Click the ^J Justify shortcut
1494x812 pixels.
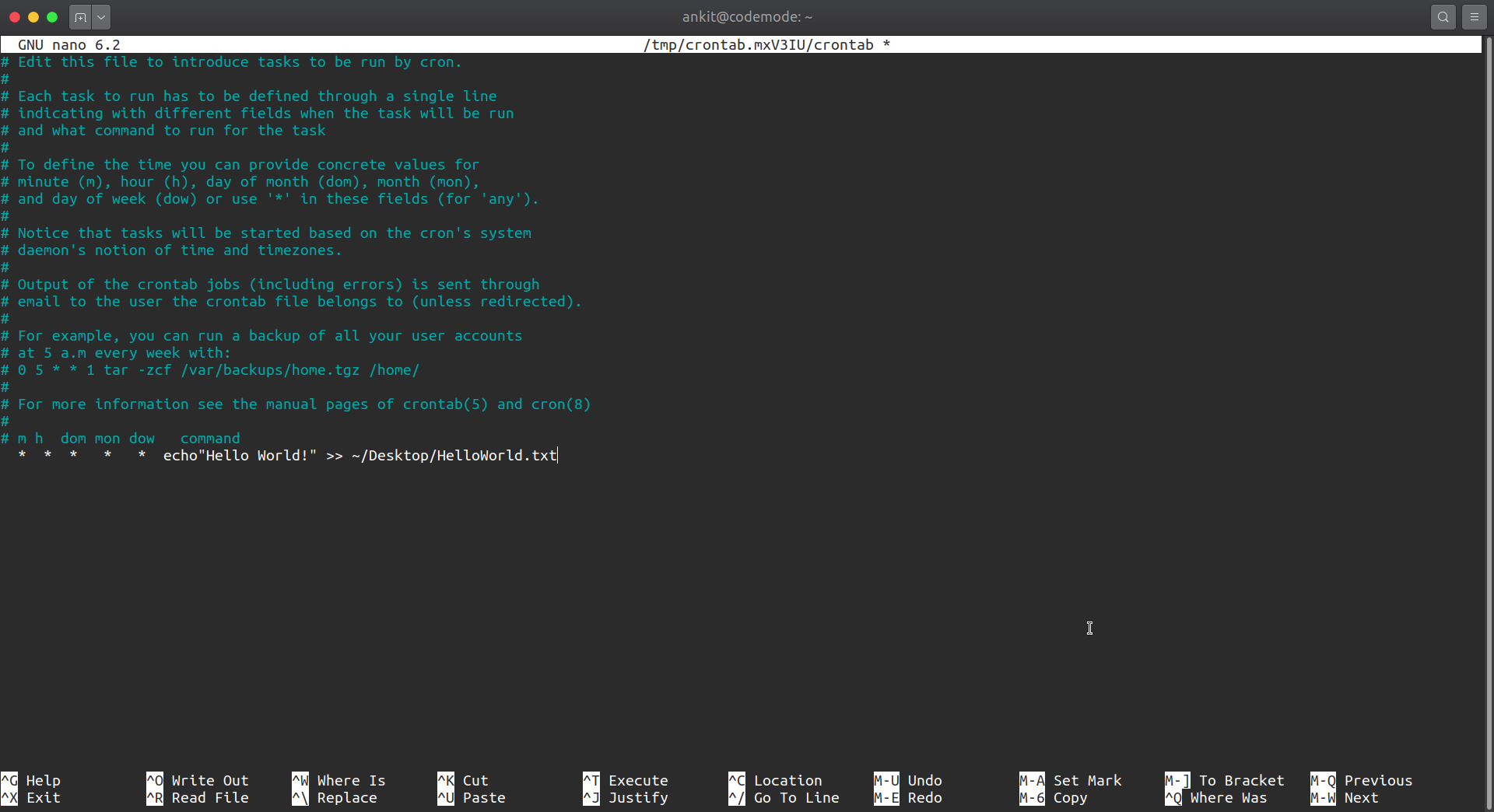[x=626, y=797]
